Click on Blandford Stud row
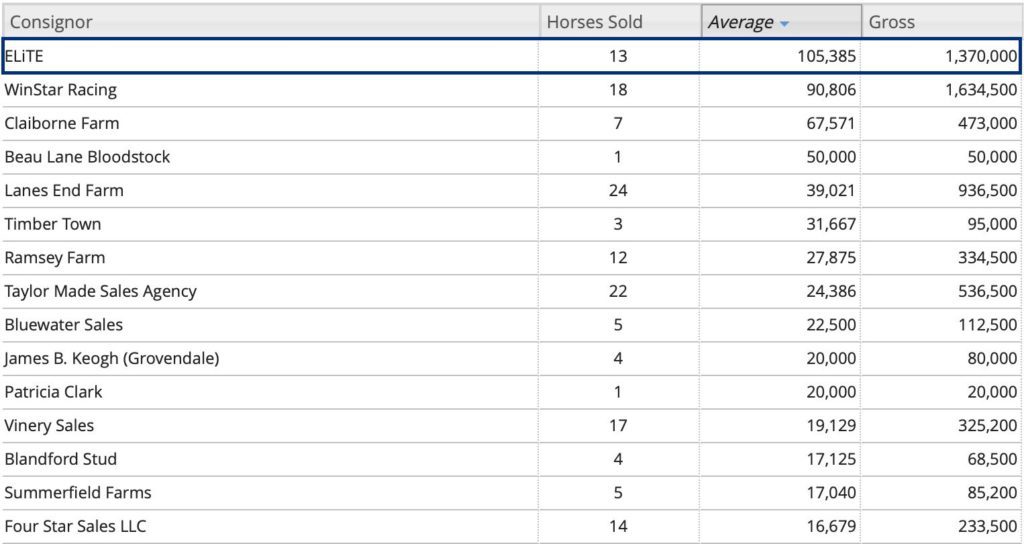Viewport: 1024px width, 544px height. [x=61, y=459]
